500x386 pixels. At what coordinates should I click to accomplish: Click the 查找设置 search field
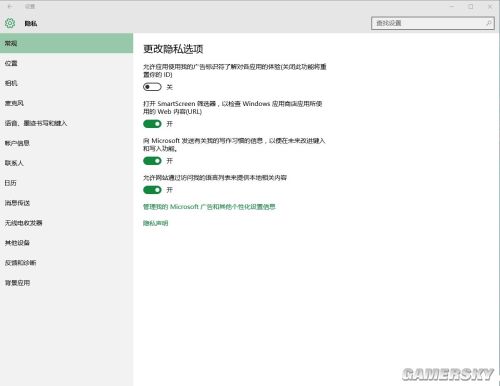tap(433, 23)
